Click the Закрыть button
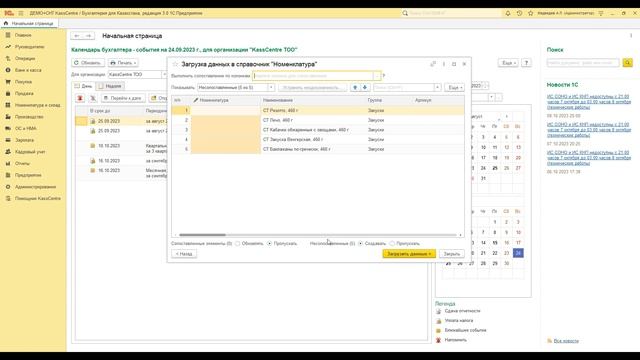This screenshot has width=640, height=360. [x=451, y=254]
